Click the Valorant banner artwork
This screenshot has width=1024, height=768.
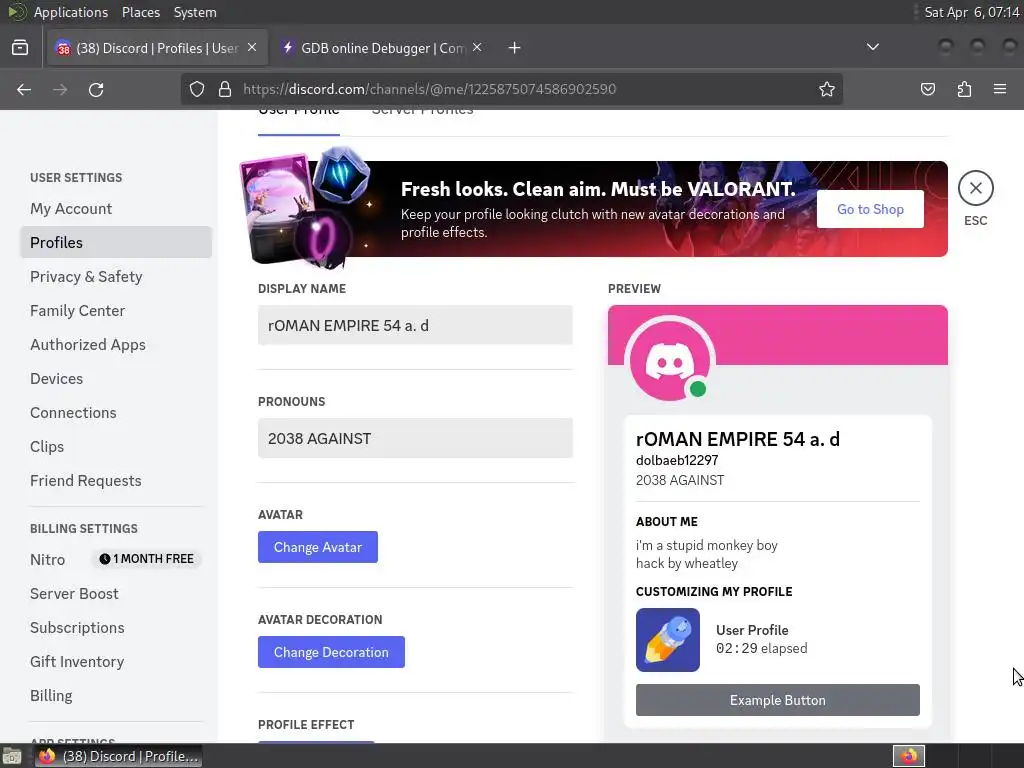pyautogui.click(x=306, y=208)
